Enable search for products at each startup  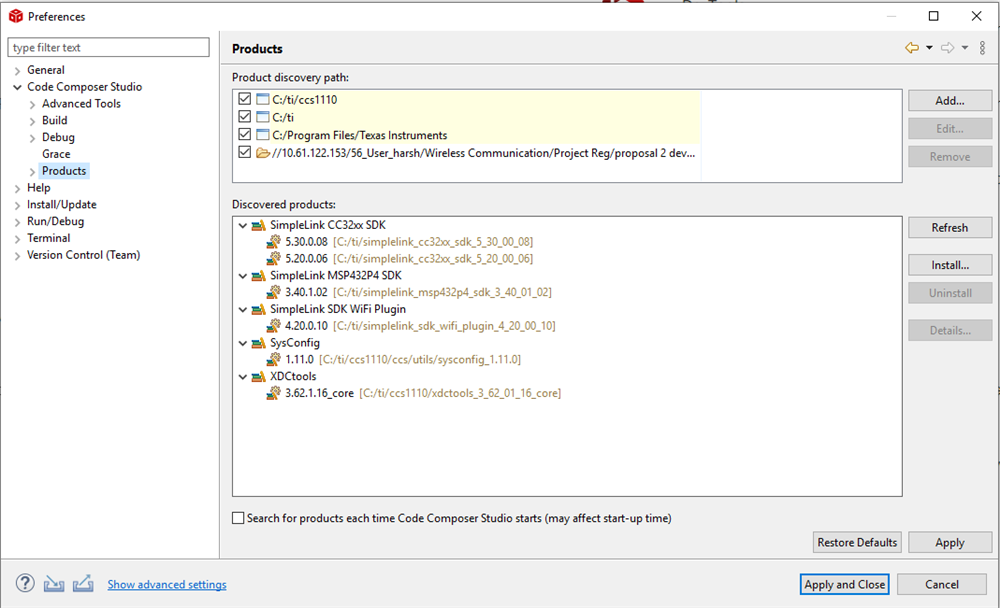point(238,518)
